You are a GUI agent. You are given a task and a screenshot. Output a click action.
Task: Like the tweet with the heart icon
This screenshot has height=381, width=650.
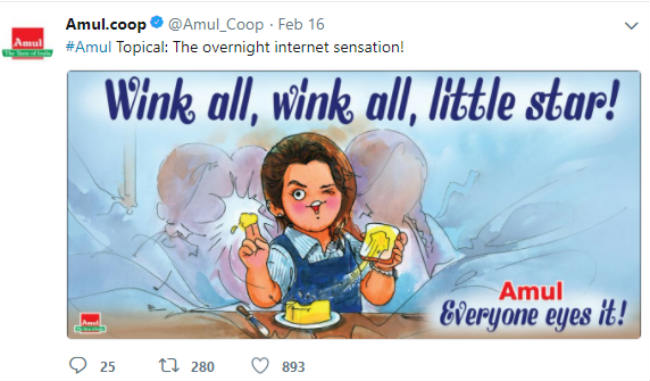[260, 366]
